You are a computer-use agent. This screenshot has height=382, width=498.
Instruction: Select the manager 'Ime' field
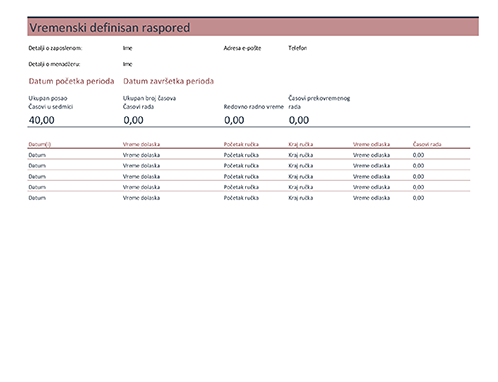pos(127,64)
